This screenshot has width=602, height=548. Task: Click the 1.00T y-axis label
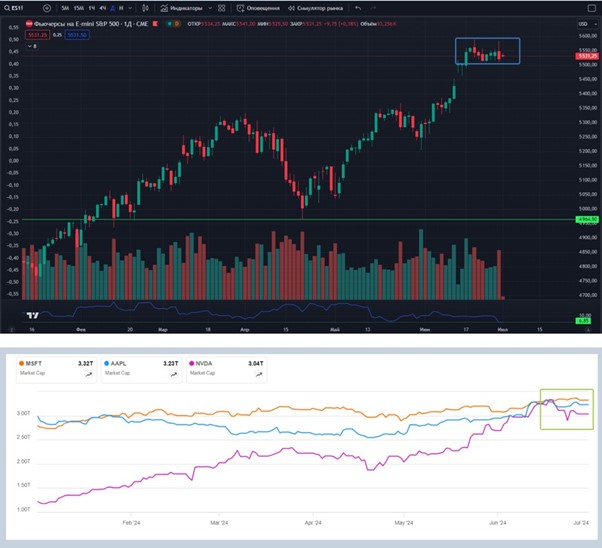point(23,509)
